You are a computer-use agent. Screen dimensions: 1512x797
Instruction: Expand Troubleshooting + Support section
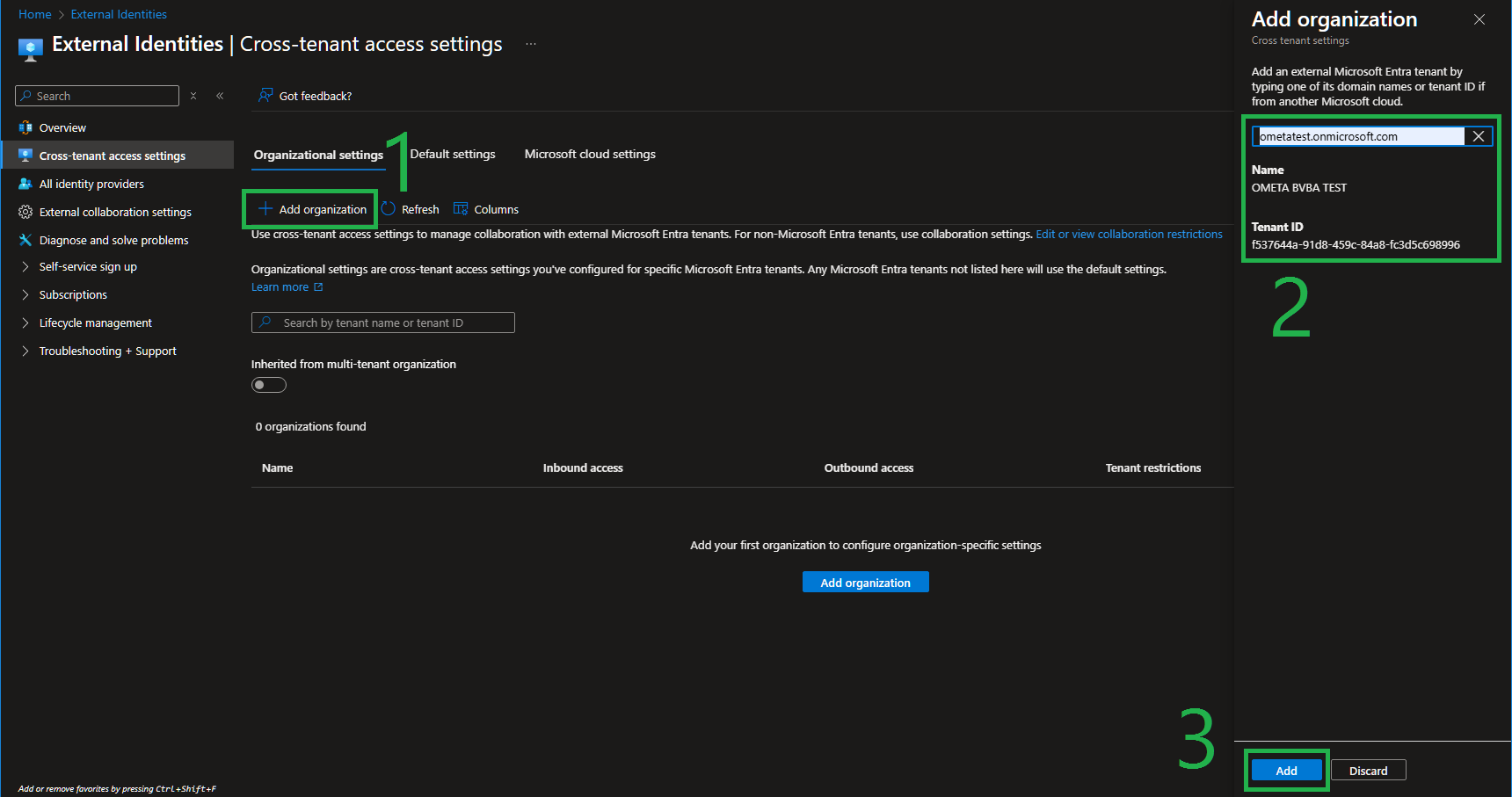[107, 351]
